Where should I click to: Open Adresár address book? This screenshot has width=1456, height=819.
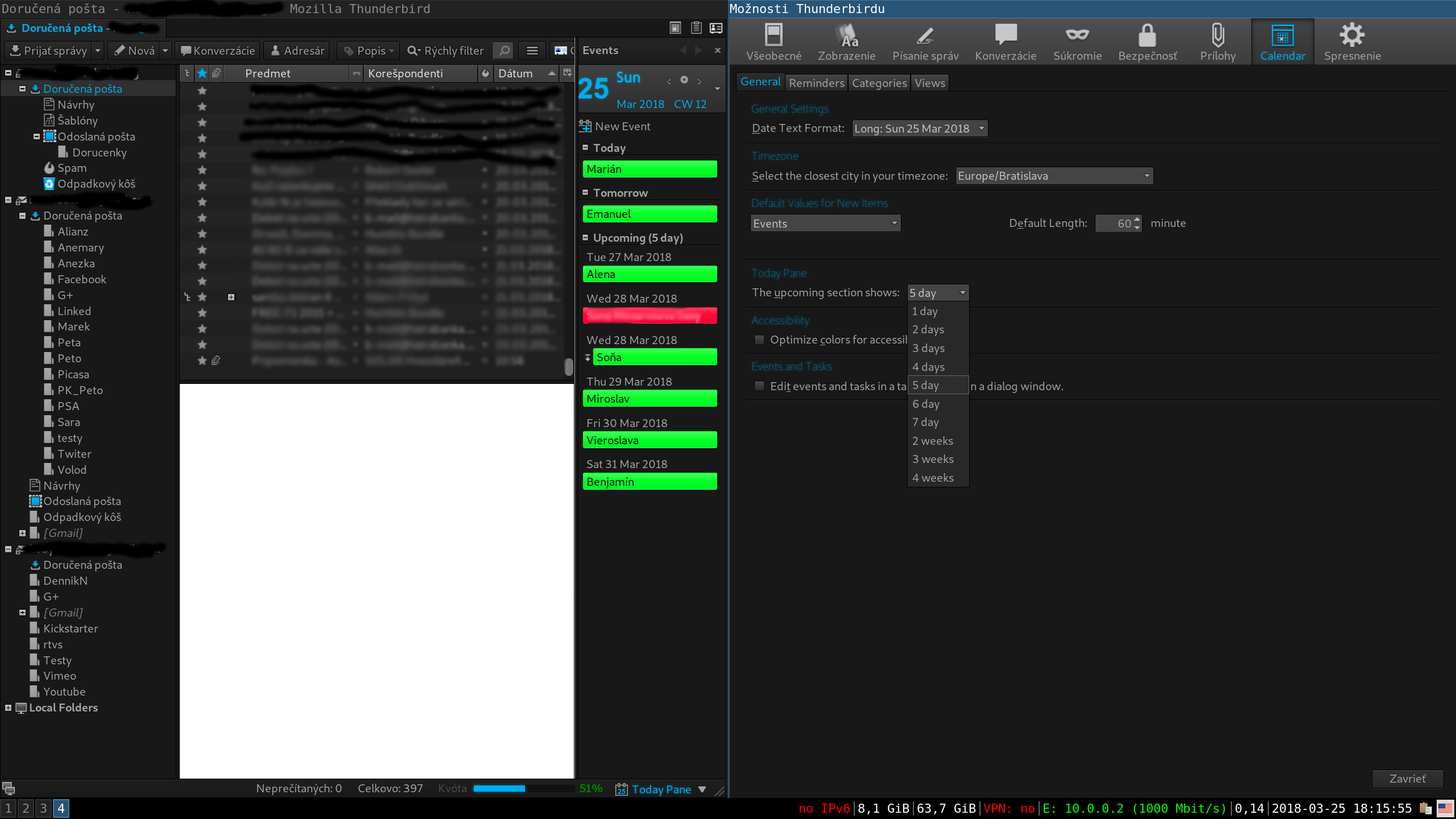(297, 51)
